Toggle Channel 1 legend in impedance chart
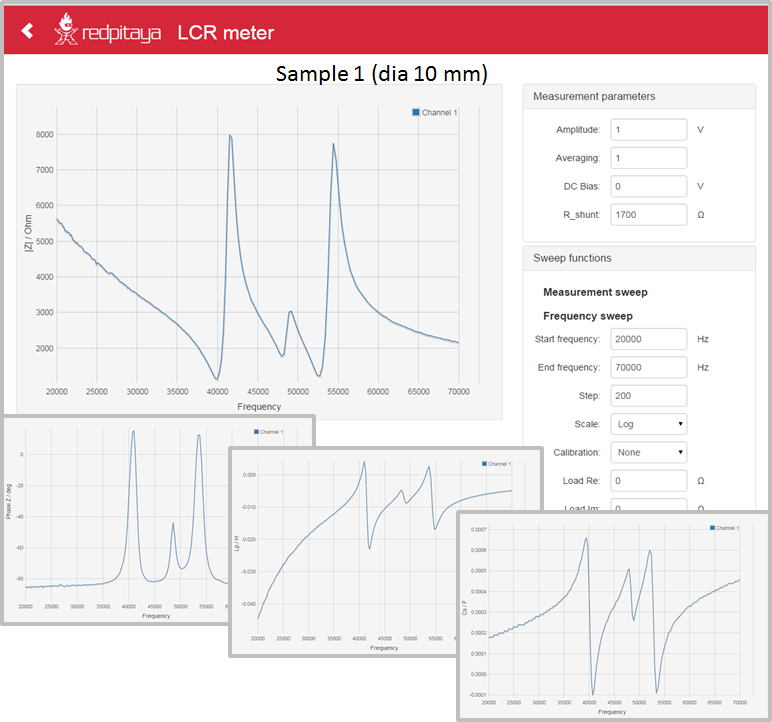 [434, 113]
